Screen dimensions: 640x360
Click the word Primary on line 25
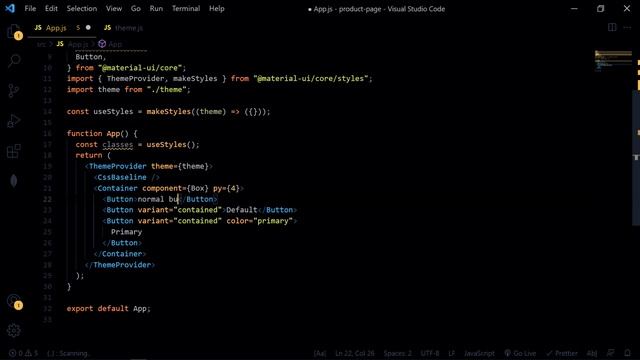pos(127,232)
